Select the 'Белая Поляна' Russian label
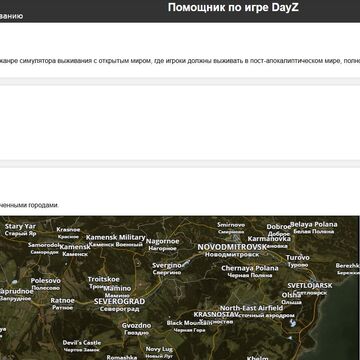 click(x=314, y=231)
